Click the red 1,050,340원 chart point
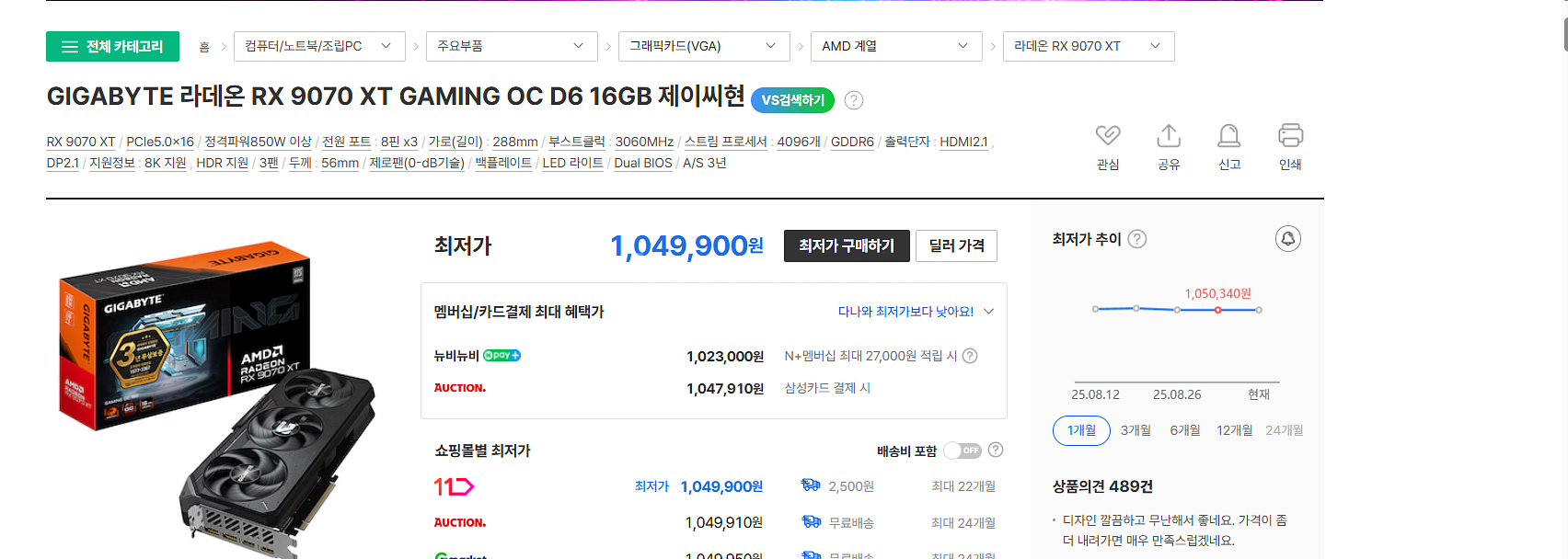The height and width of the screenshot is (559, 1568). [x=1217, y=310]
